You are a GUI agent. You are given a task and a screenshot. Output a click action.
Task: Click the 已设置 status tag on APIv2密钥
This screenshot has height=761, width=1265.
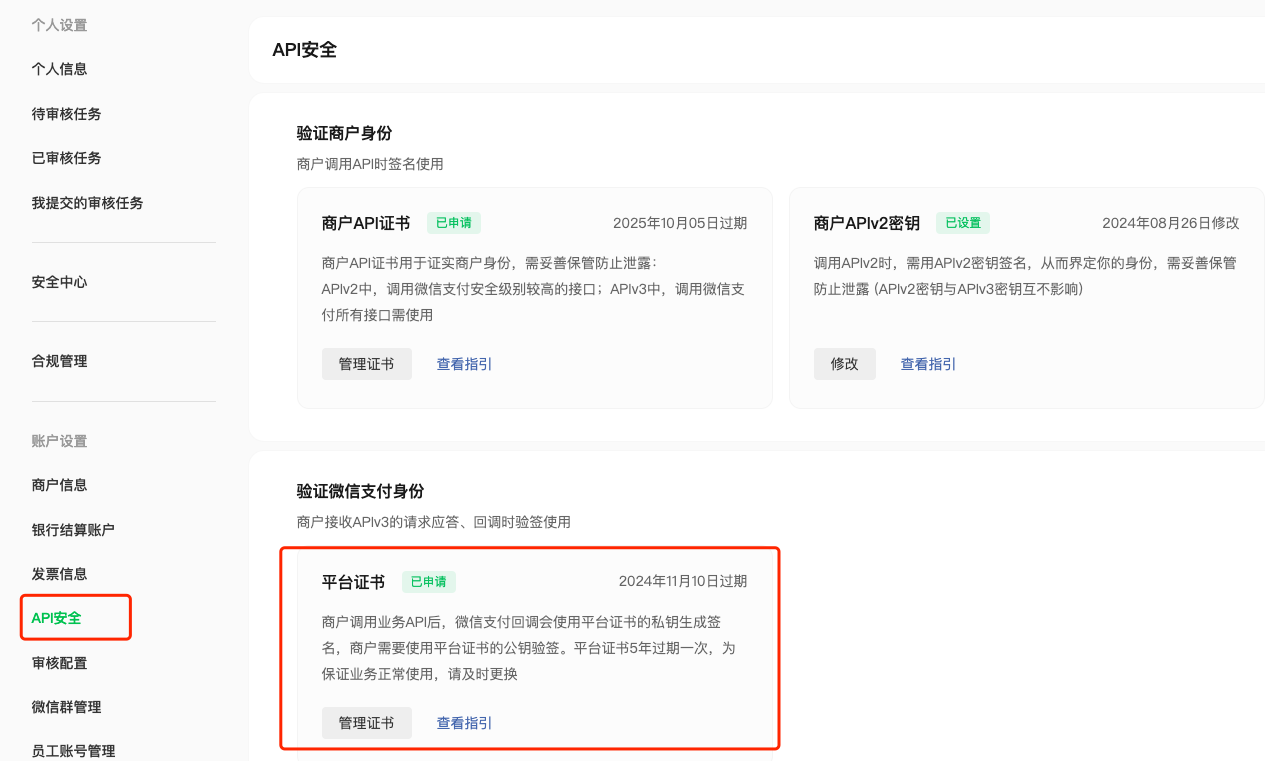[x=962, y=223]
